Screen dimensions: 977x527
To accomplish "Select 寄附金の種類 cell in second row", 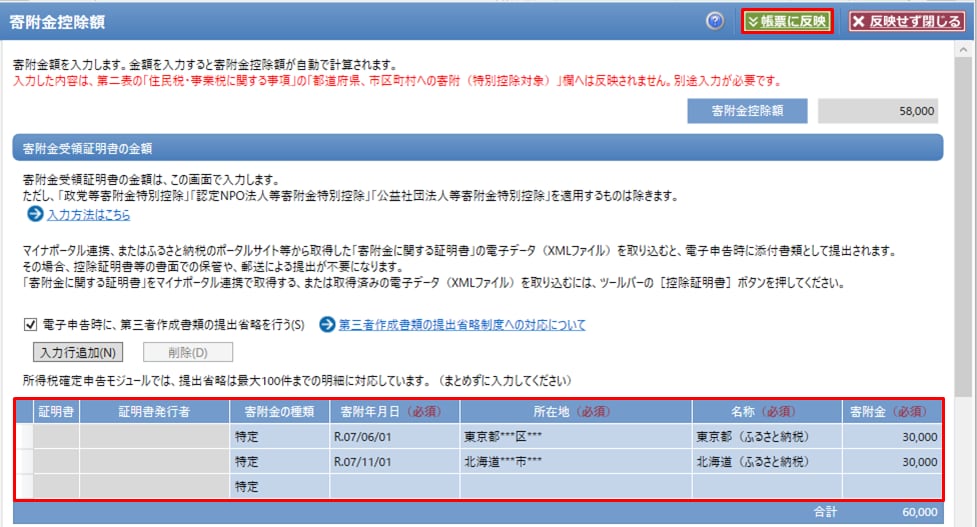I will 279,462.
